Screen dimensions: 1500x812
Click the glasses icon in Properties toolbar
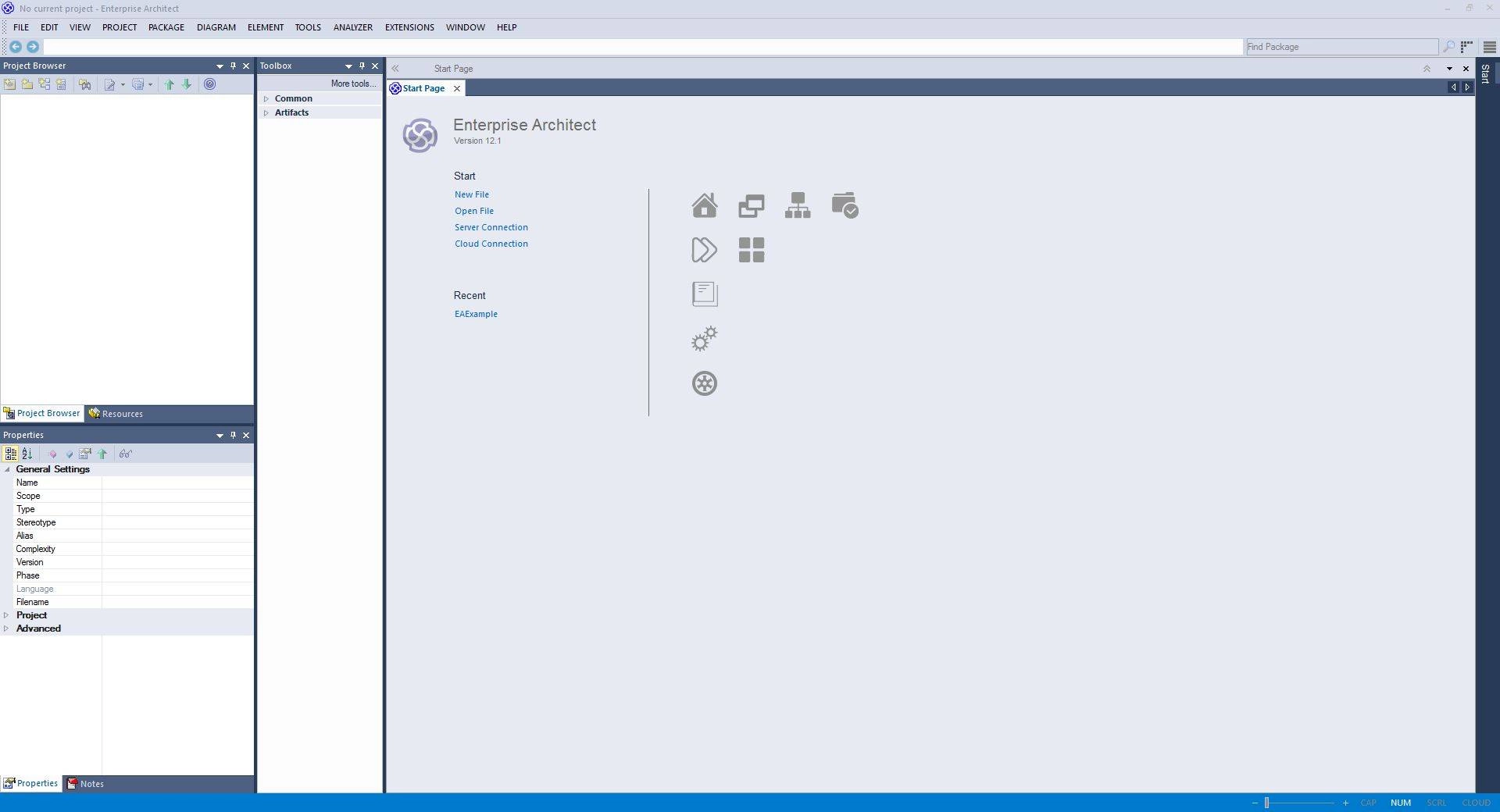(126, 454)
